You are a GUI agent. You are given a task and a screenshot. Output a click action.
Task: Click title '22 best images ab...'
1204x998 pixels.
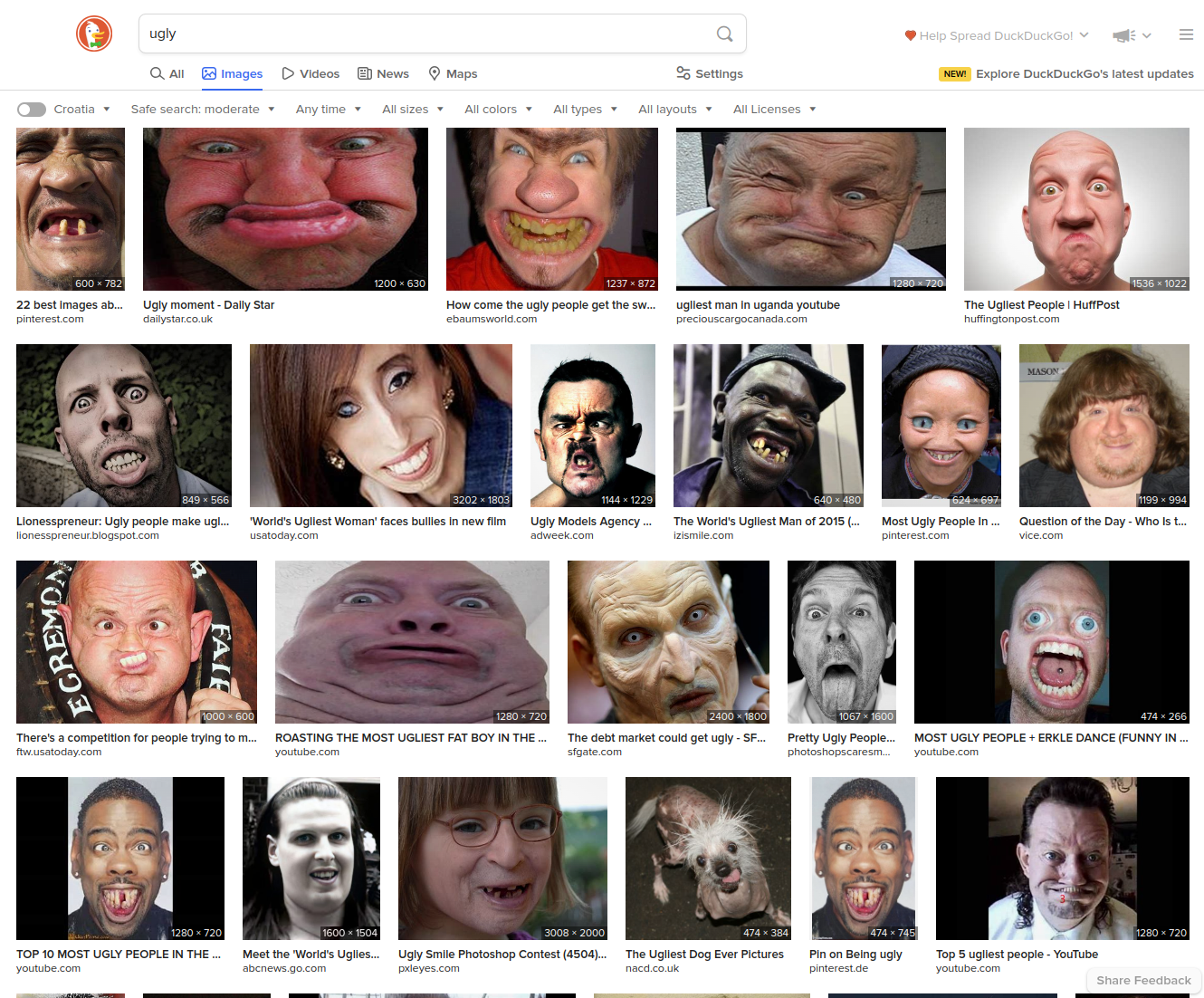70,305
